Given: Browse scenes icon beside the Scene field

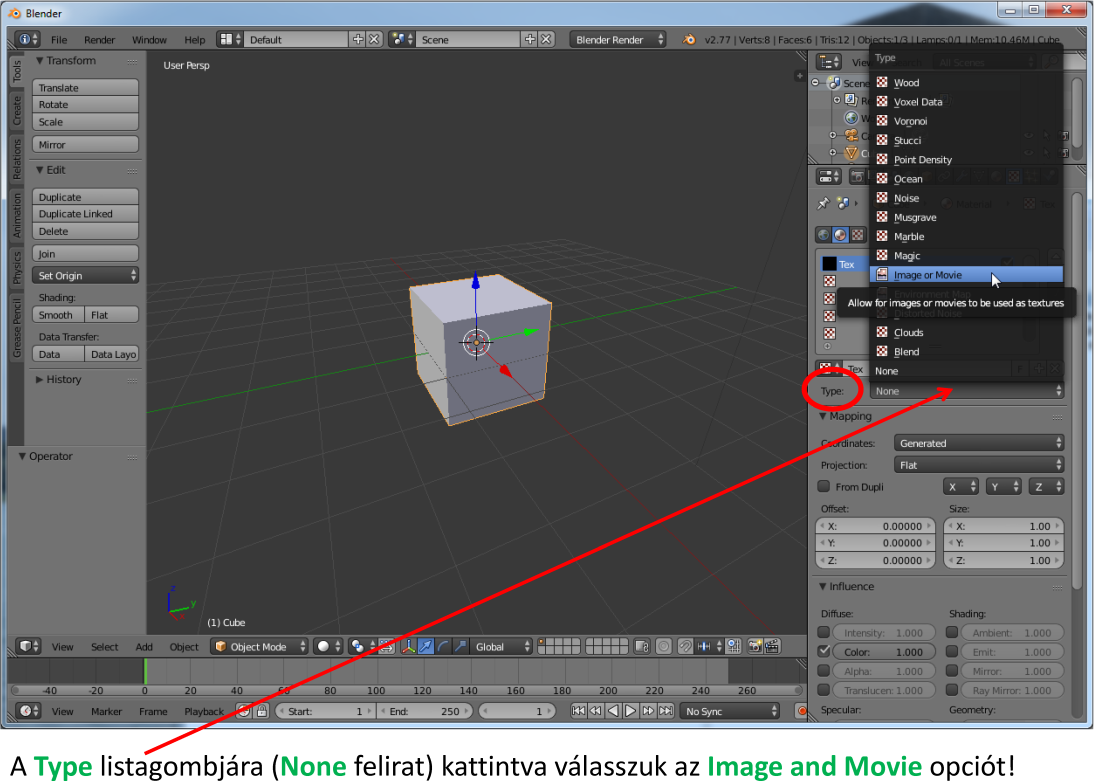Looking at the screenshot, I should [402, 39].
